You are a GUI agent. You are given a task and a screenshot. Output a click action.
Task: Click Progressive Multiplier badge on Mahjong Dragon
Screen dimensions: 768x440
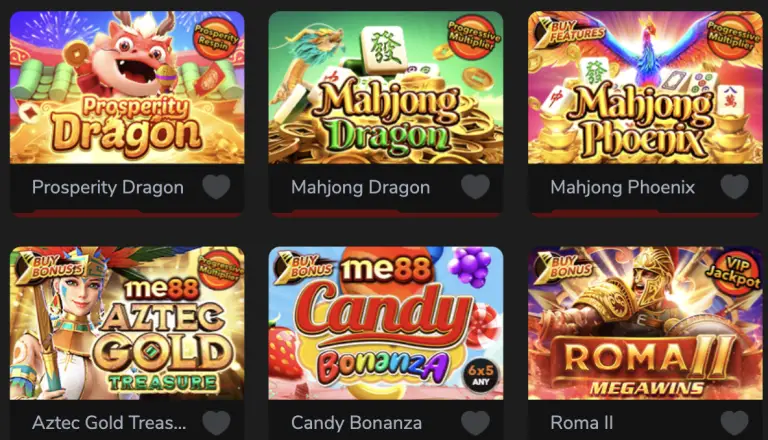pos(474,37)
